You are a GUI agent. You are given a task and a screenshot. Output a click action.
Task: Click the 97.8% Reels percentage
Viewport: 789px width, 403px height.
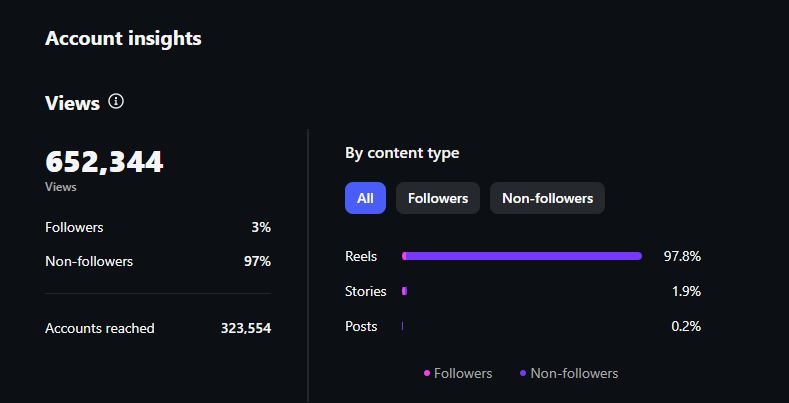pos(682,256)
